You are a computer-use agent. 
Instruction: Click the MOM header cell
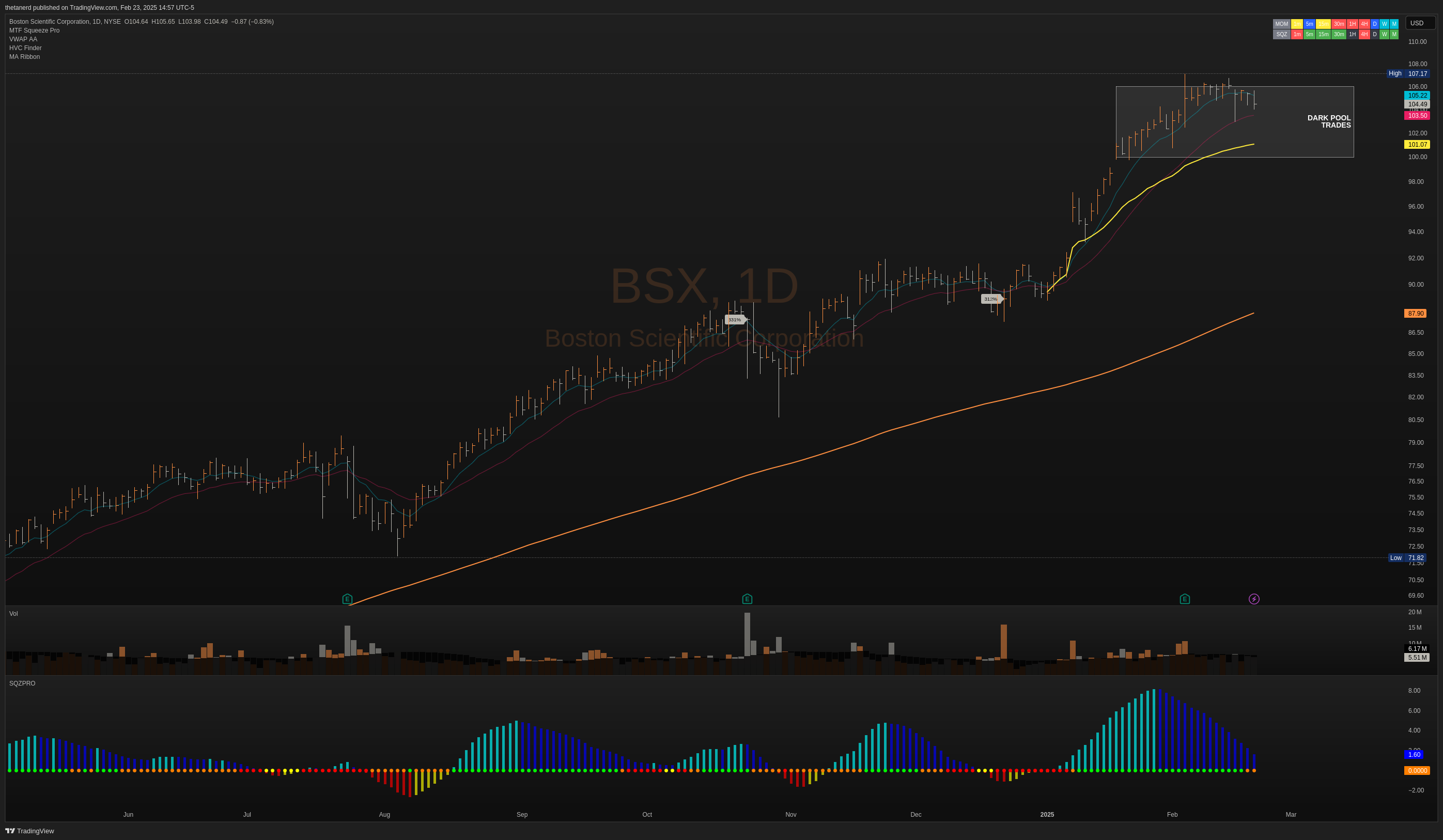pos(1282,24)
